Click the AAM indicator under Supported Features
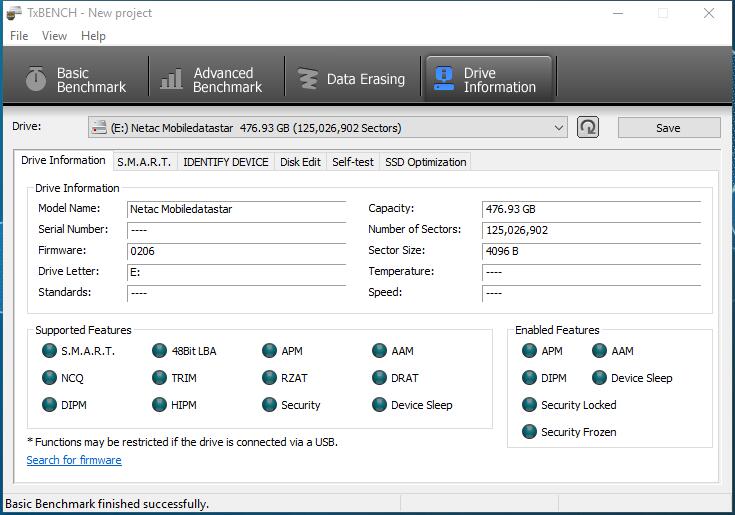Screen dimensions: 735x515 click(379, 351)
